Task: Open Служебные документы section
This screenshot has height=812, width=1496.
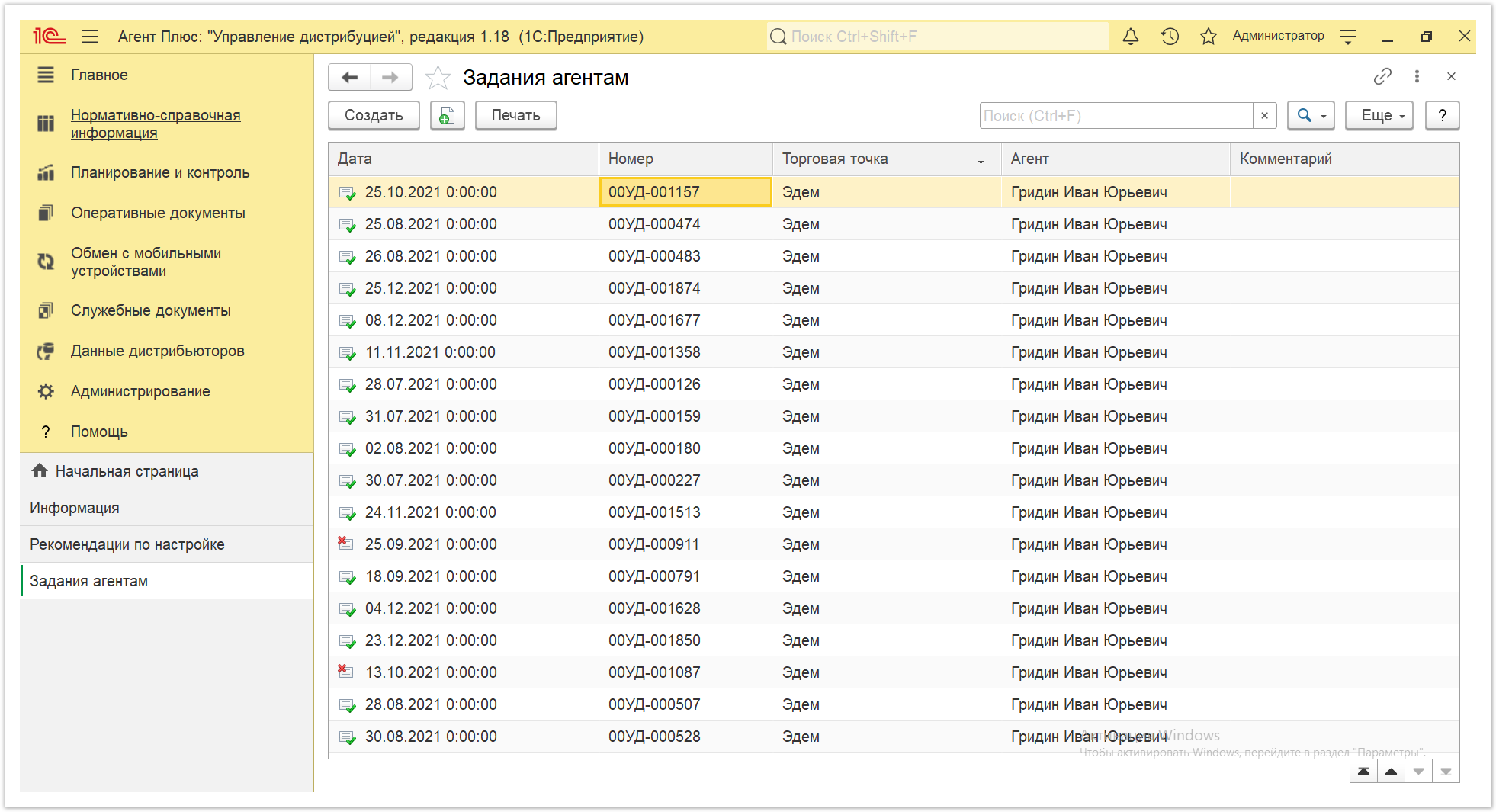Action: (x=150, y=310)
